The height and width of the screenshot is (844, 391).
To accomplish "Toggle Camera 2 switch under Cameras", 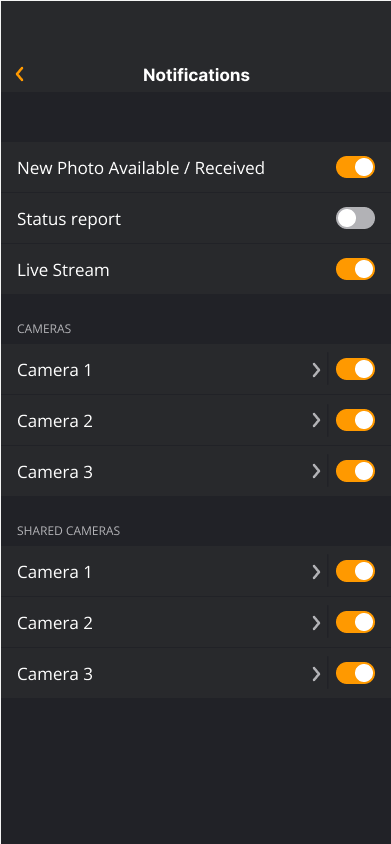I will point(355,420).
